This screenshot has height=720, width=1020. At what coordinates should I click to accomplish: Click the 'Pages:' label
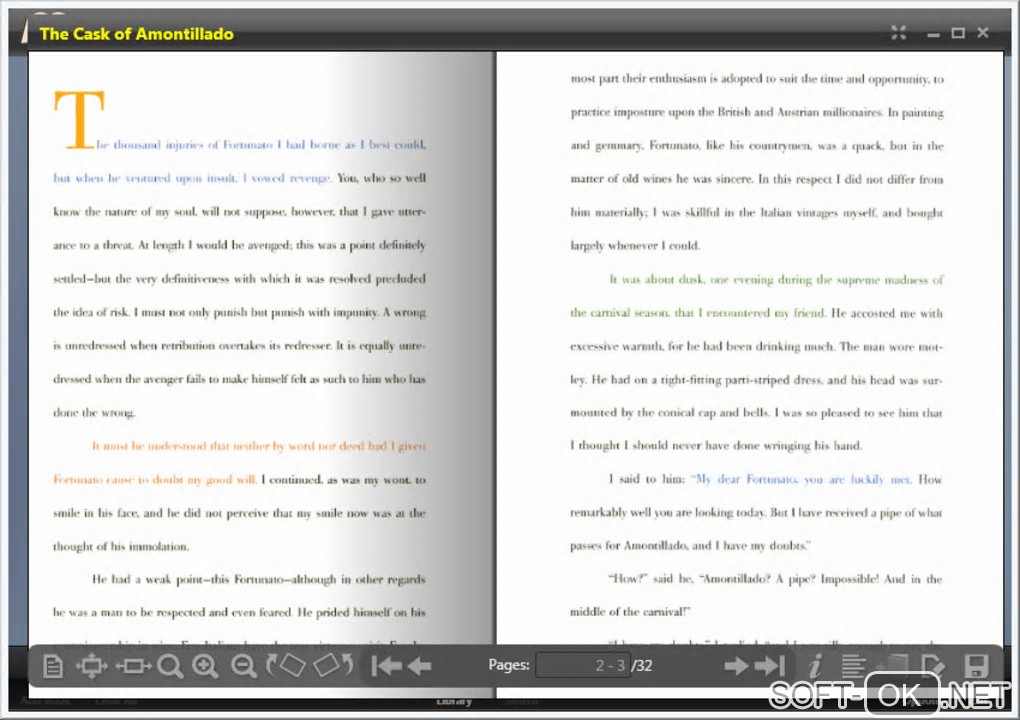[x=509, y=665]
